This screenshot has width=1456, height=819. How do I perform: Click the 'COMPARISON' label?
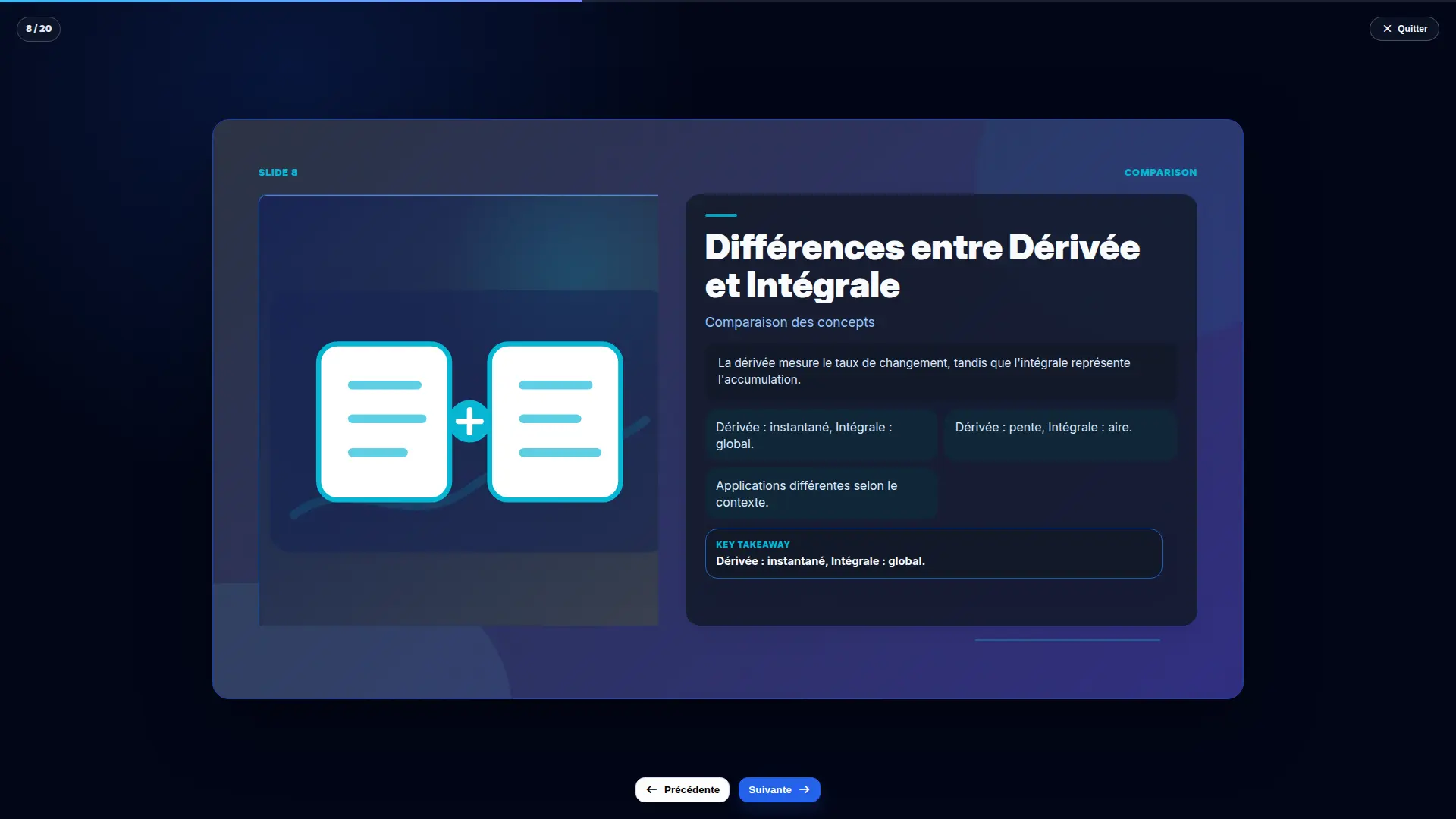pos(1160,173)
